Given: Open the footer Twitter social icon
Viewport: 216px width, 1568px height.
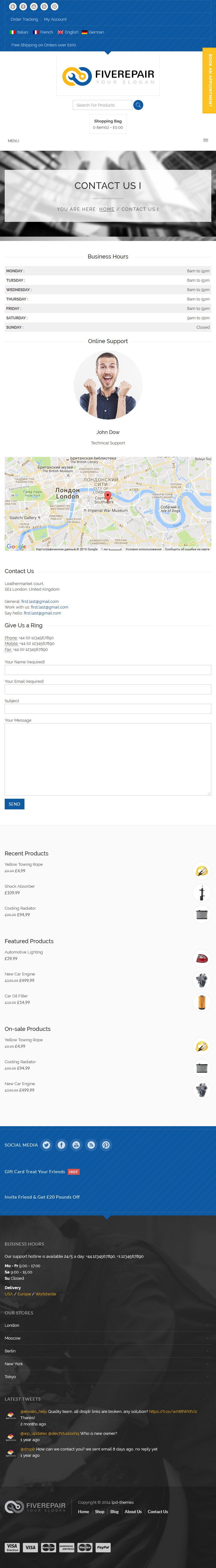Looking at the screenshot, I should pyautogui.click(x=46, y=1145).
